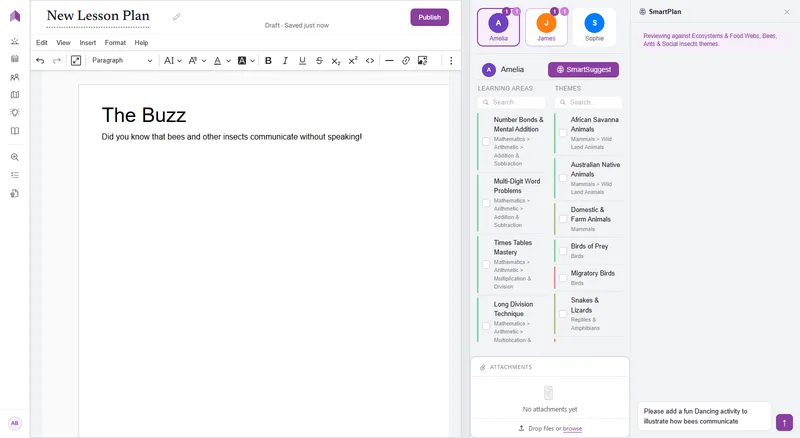Check Times Tables Mastery learning area

point(486,264)
